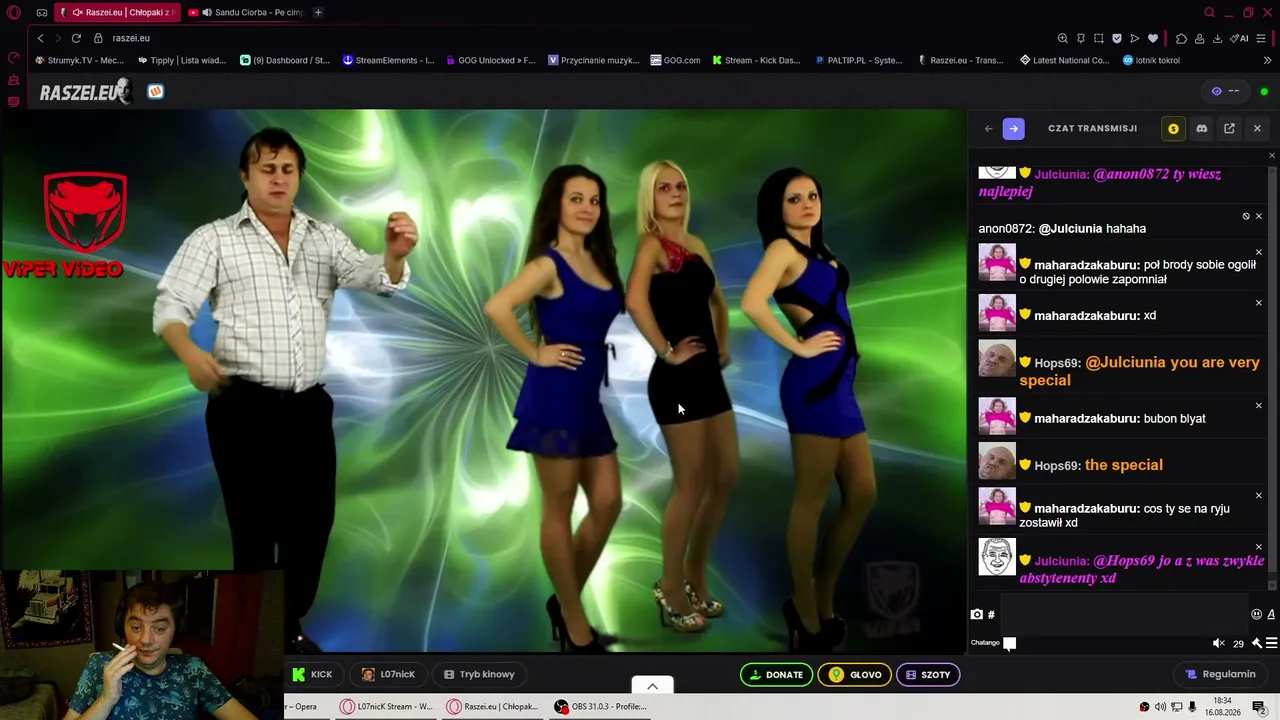The image size is (1280, 720).
Task: Open the ad blocker shield
Action: (x=1116, y=38)
